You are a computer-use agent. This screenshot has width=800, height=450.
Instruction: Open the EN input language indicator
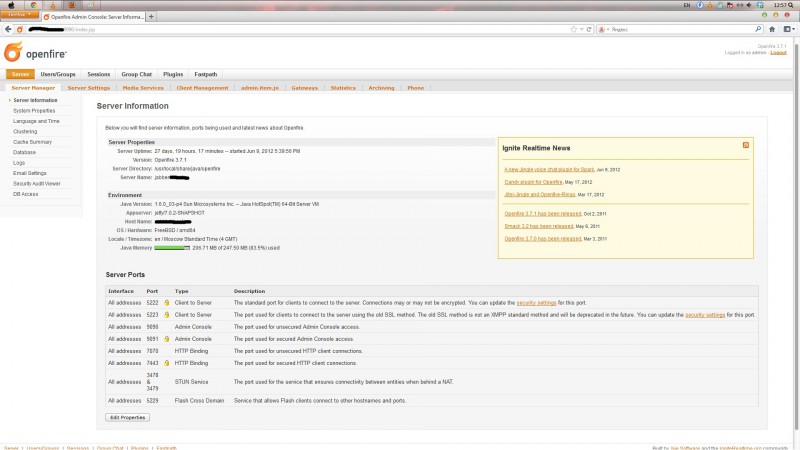(x=687, y=5)
